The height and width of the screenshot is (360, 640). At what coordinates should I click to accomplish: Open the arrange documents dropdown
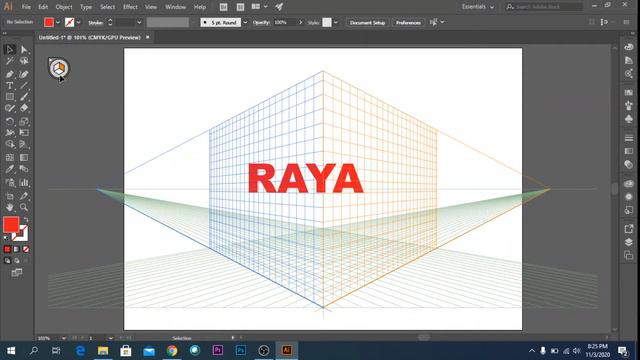point(260,7)
